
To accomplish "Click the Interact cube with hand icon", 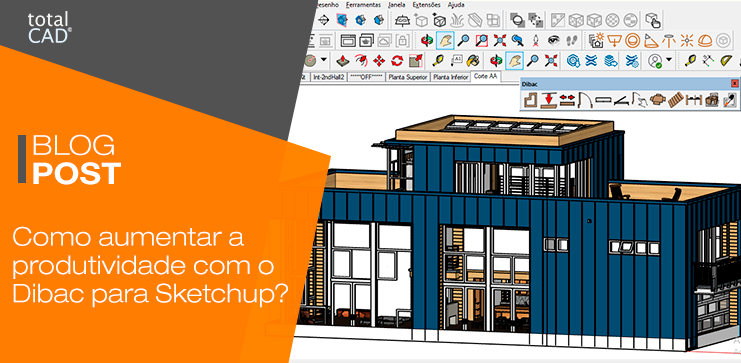I will 653,20.
